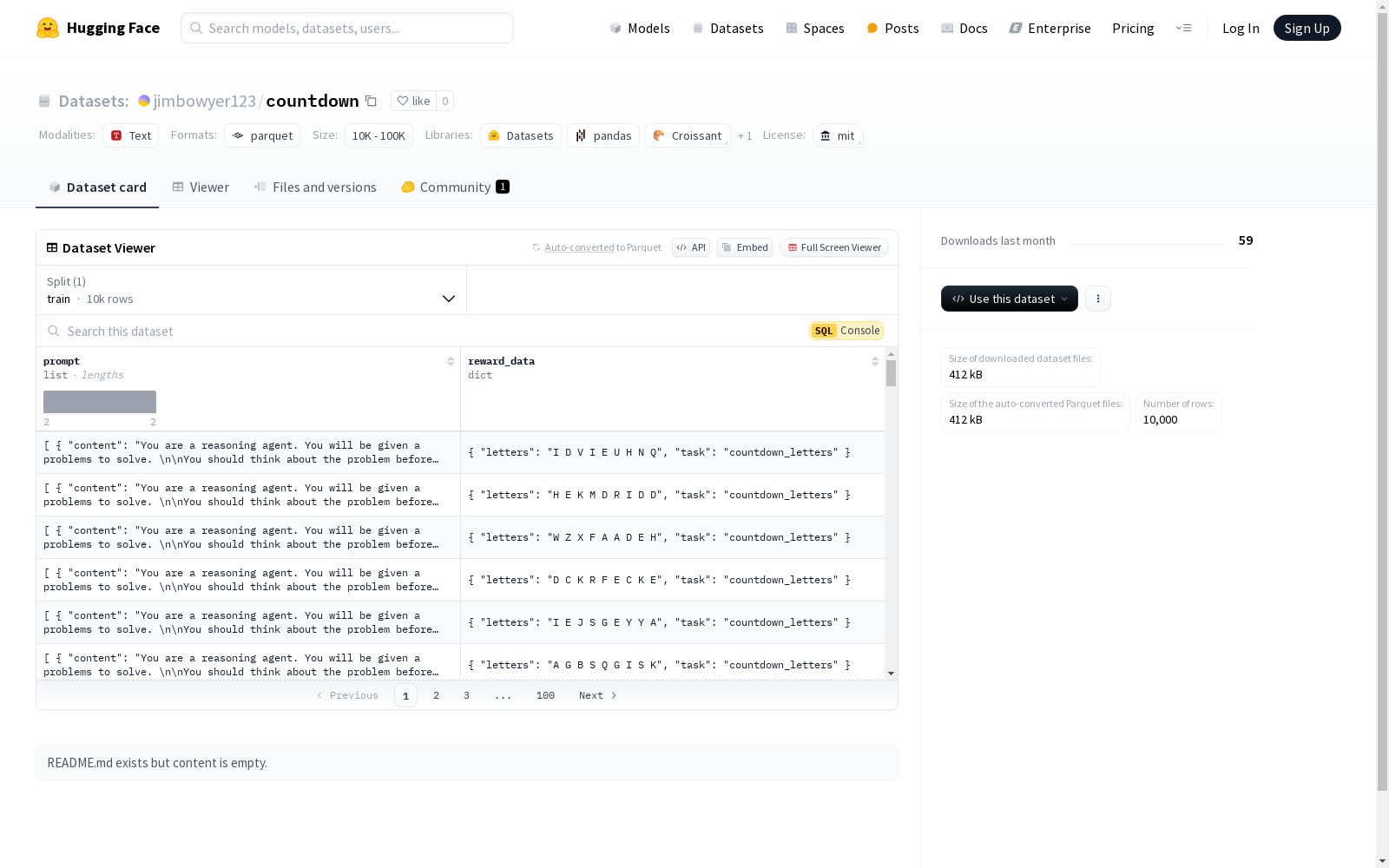Click the Next page button
Screen dimensions: 1389x868
(x=597, y=695)
